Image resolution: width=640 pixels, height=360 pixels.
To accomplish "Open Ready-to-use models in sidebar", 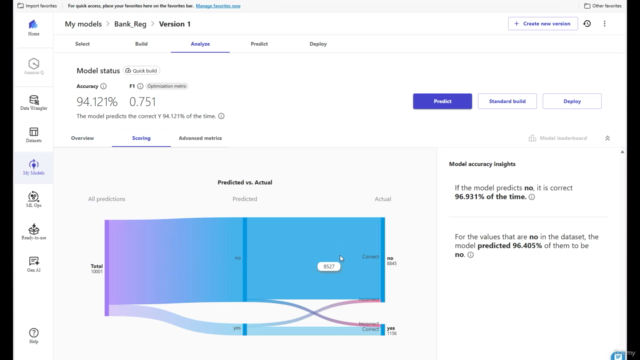I will (x=33, y=232).
